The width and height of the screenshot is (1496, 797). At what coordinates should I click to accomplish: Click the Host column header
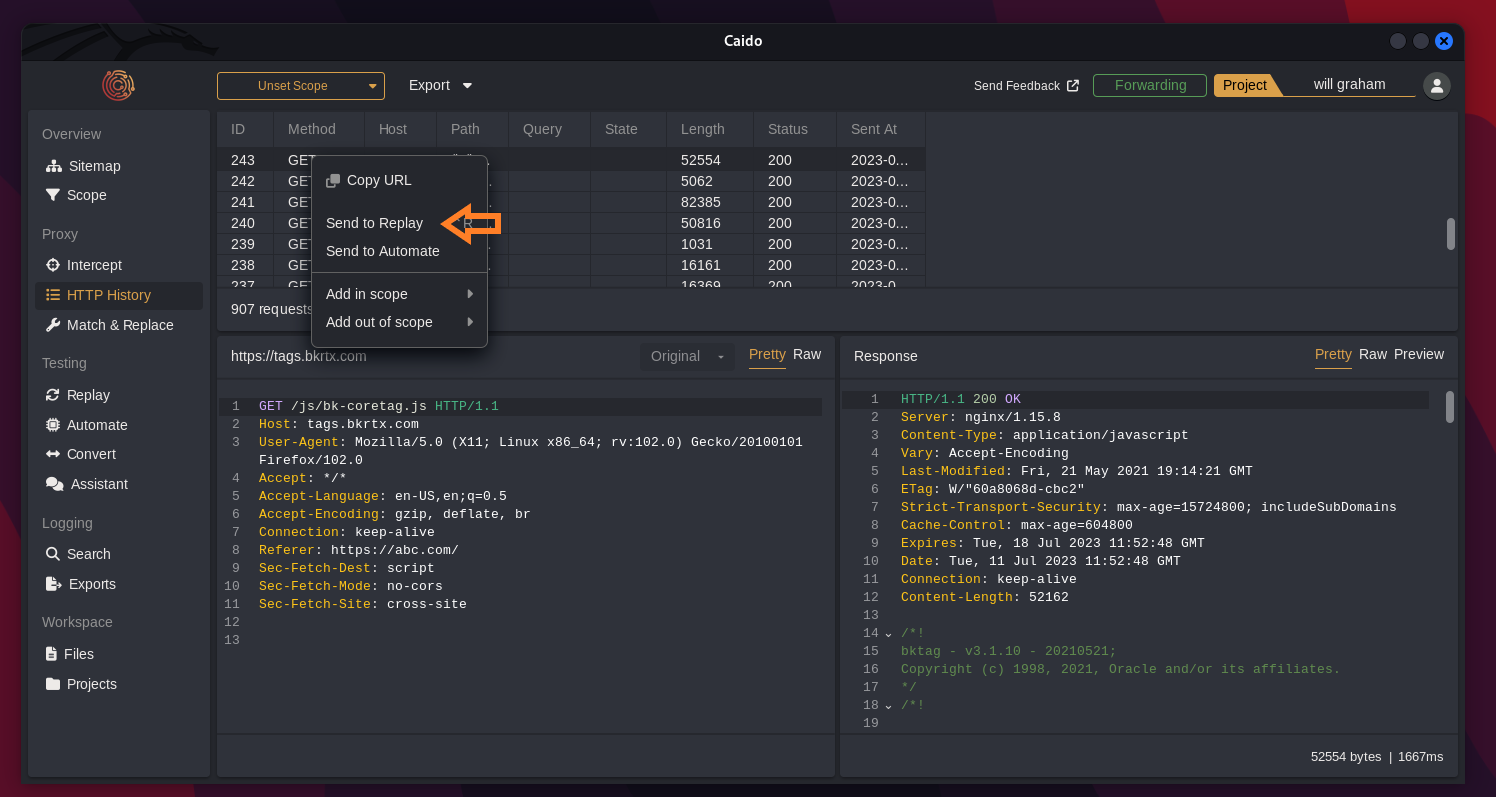coord(400,129)
